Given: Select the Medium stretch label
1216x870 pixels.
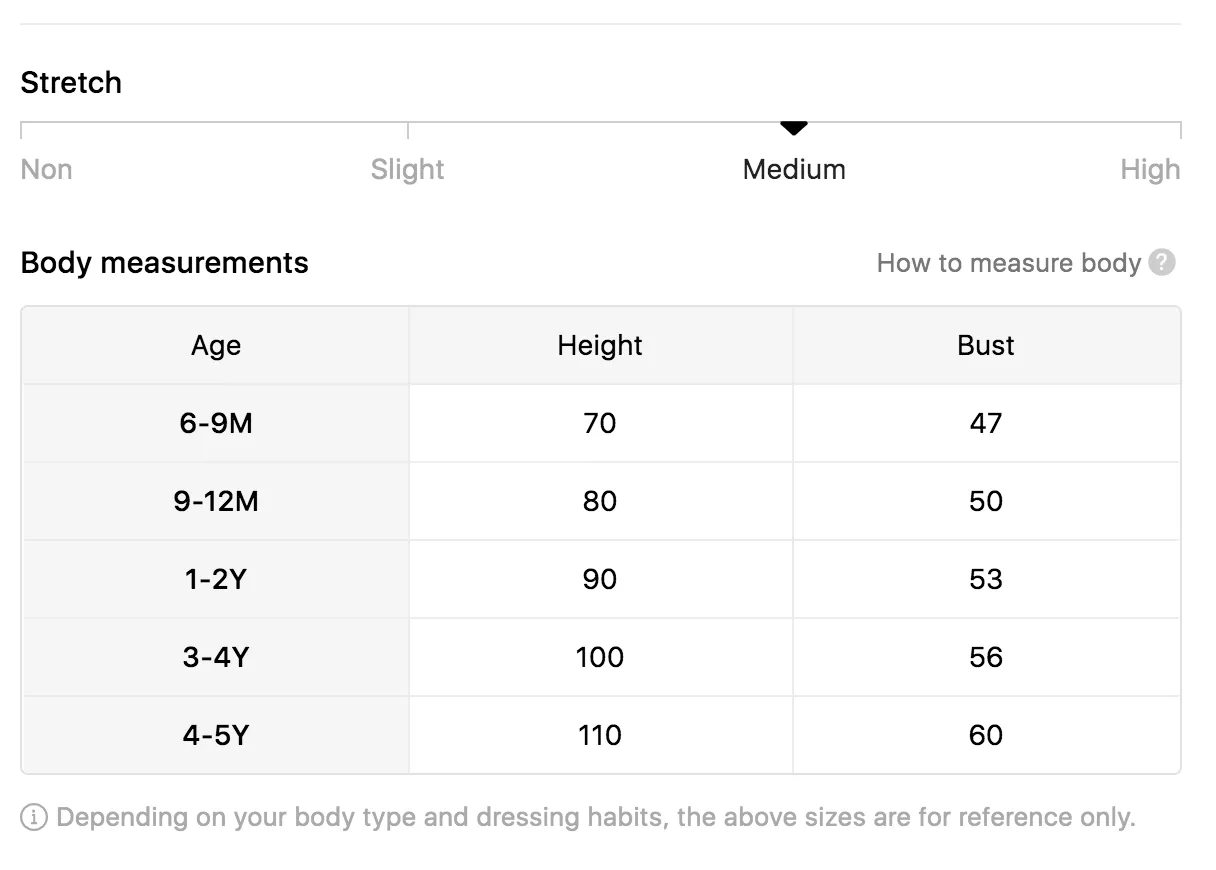Looking at the screenshot, I should (794, 169).
